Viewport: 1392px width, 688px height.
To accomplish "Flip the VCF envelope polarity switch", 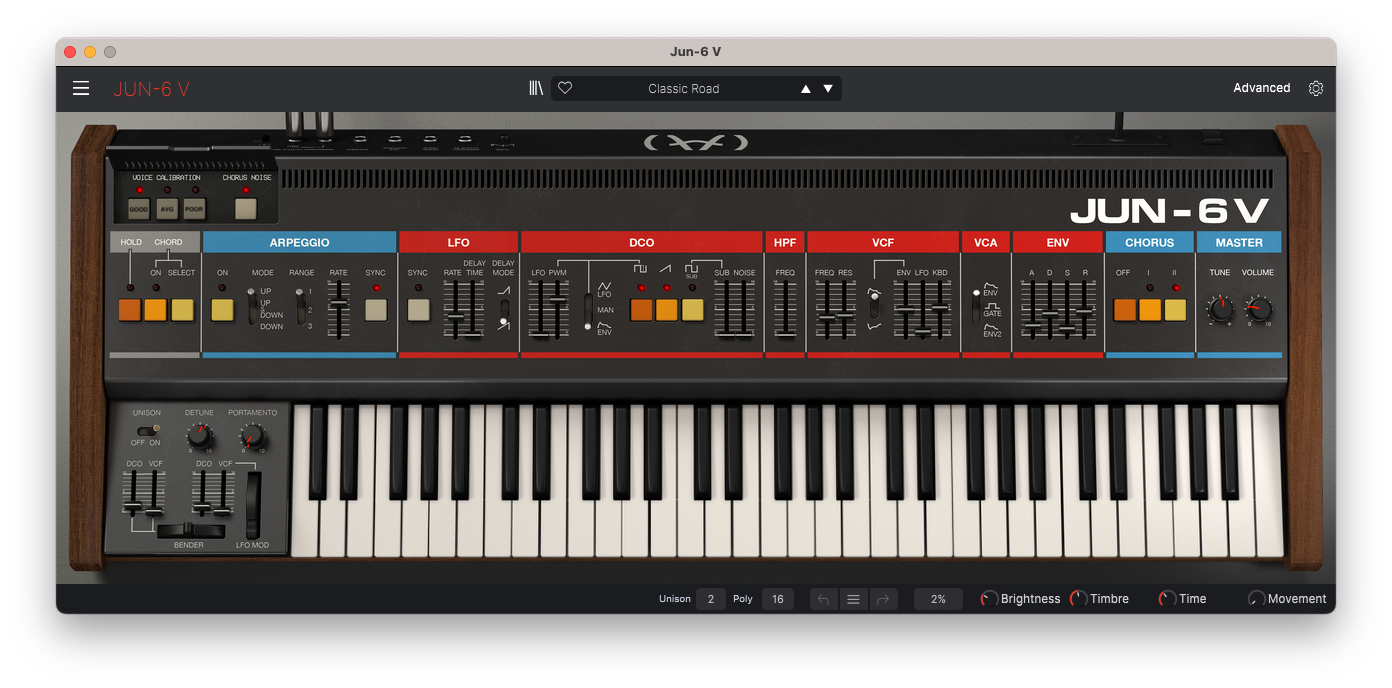I will coord(874,305).
